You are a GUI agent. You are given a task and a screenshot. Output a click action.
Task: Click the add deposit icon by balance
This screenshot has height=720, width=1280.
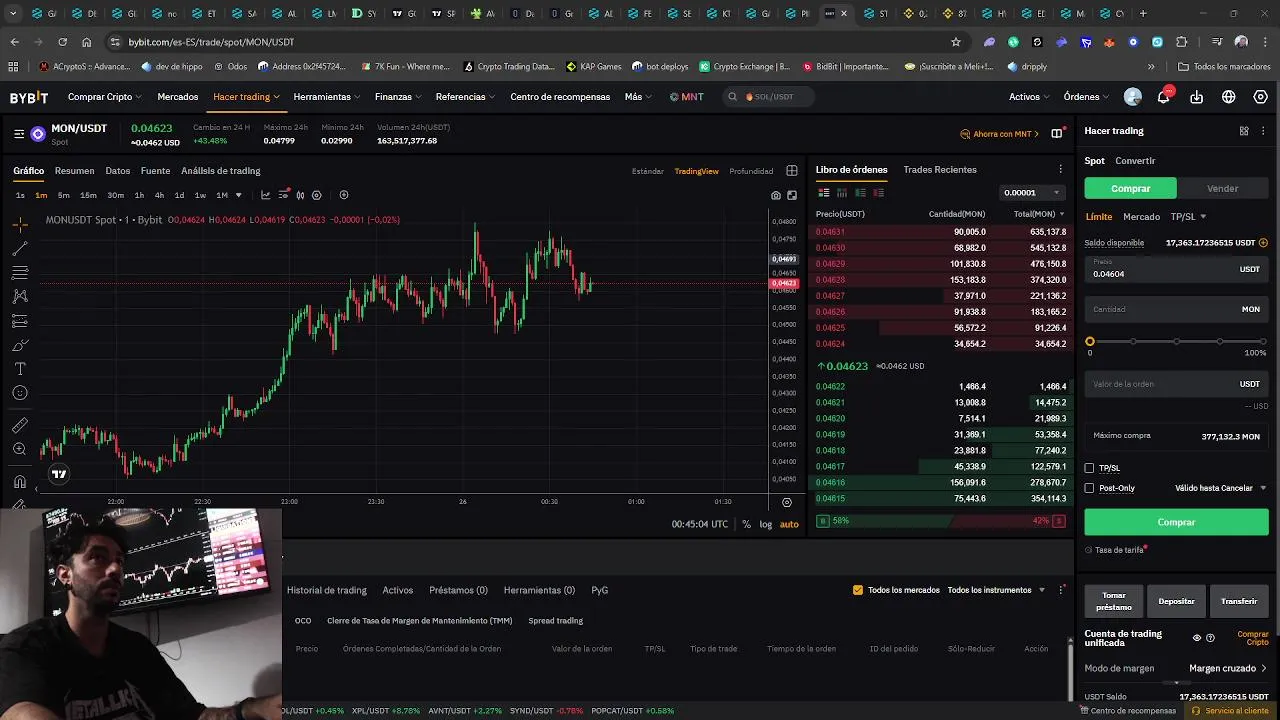[x=1263, y=243]
